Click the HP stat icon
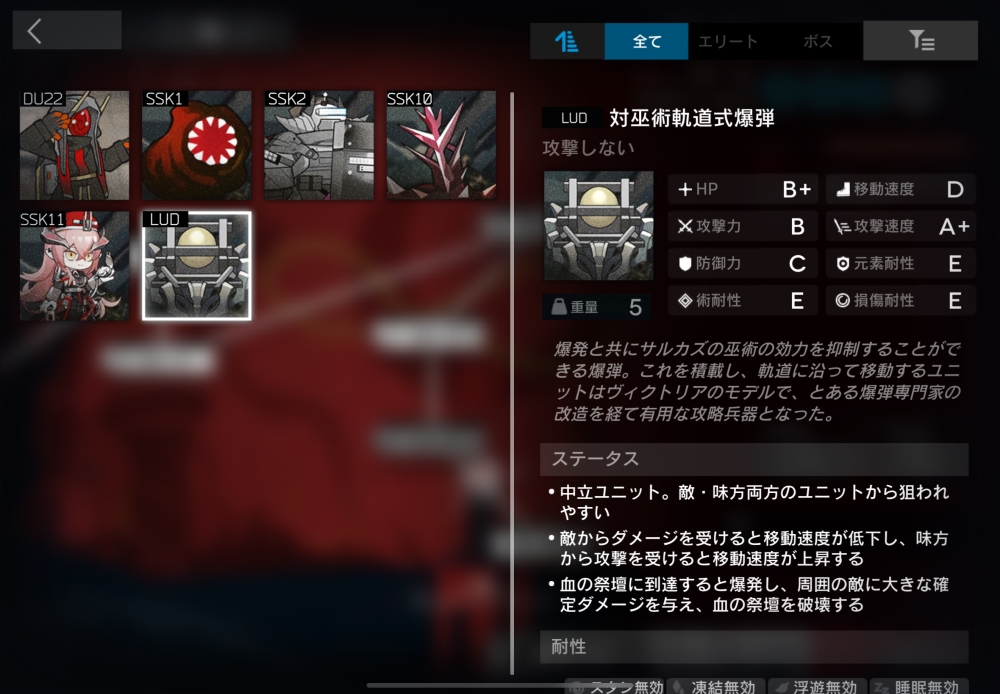 (685, 189)
